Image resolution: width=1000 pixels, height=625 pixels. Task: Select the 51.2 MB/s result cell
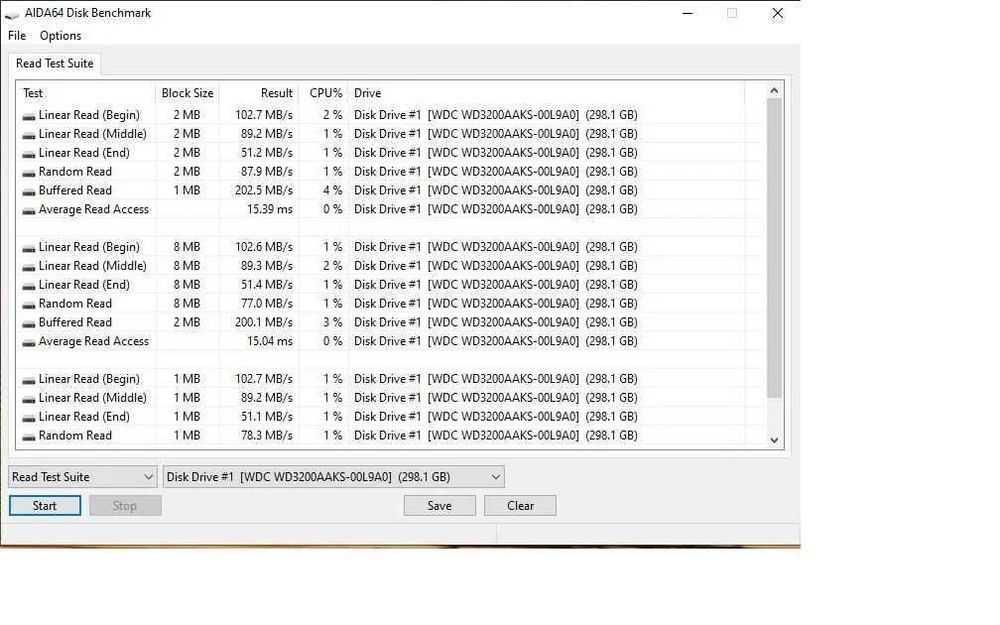pyautogui.click(x=267, y=152)
